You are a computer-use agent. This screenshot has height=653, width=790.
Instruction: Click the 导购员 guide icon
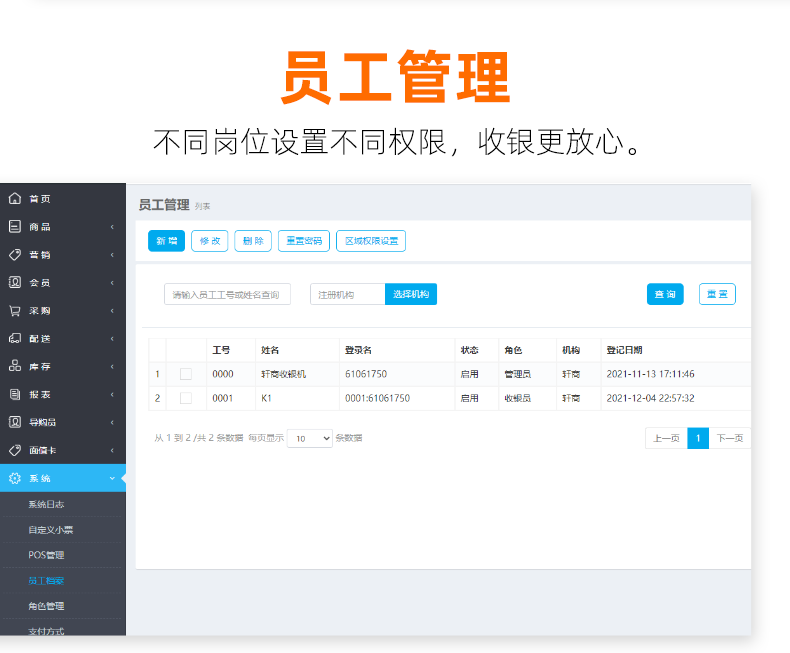click(x=15, y=422)
